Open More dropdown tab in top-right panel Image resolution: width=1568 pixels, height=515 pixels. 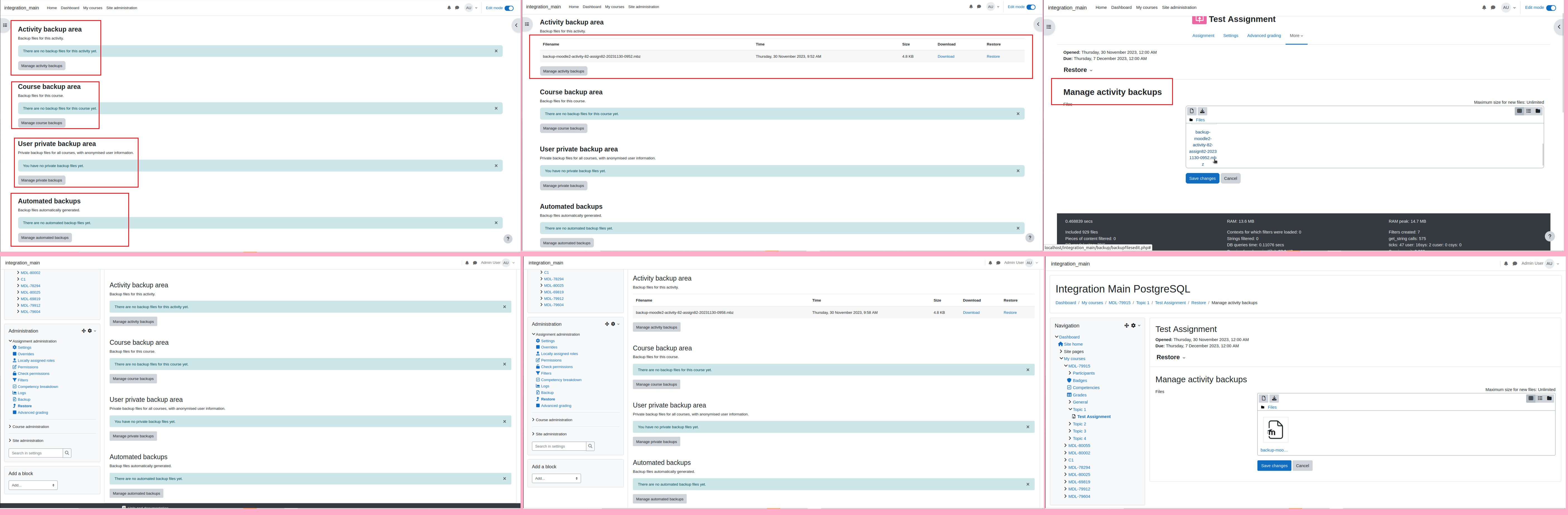[x=1296, y=36]
